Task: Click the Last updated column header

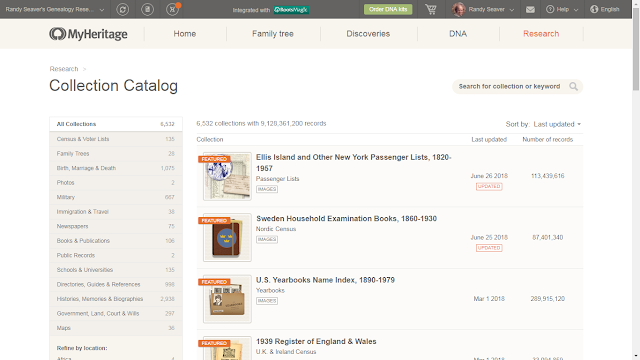Action: pos(489,140)
